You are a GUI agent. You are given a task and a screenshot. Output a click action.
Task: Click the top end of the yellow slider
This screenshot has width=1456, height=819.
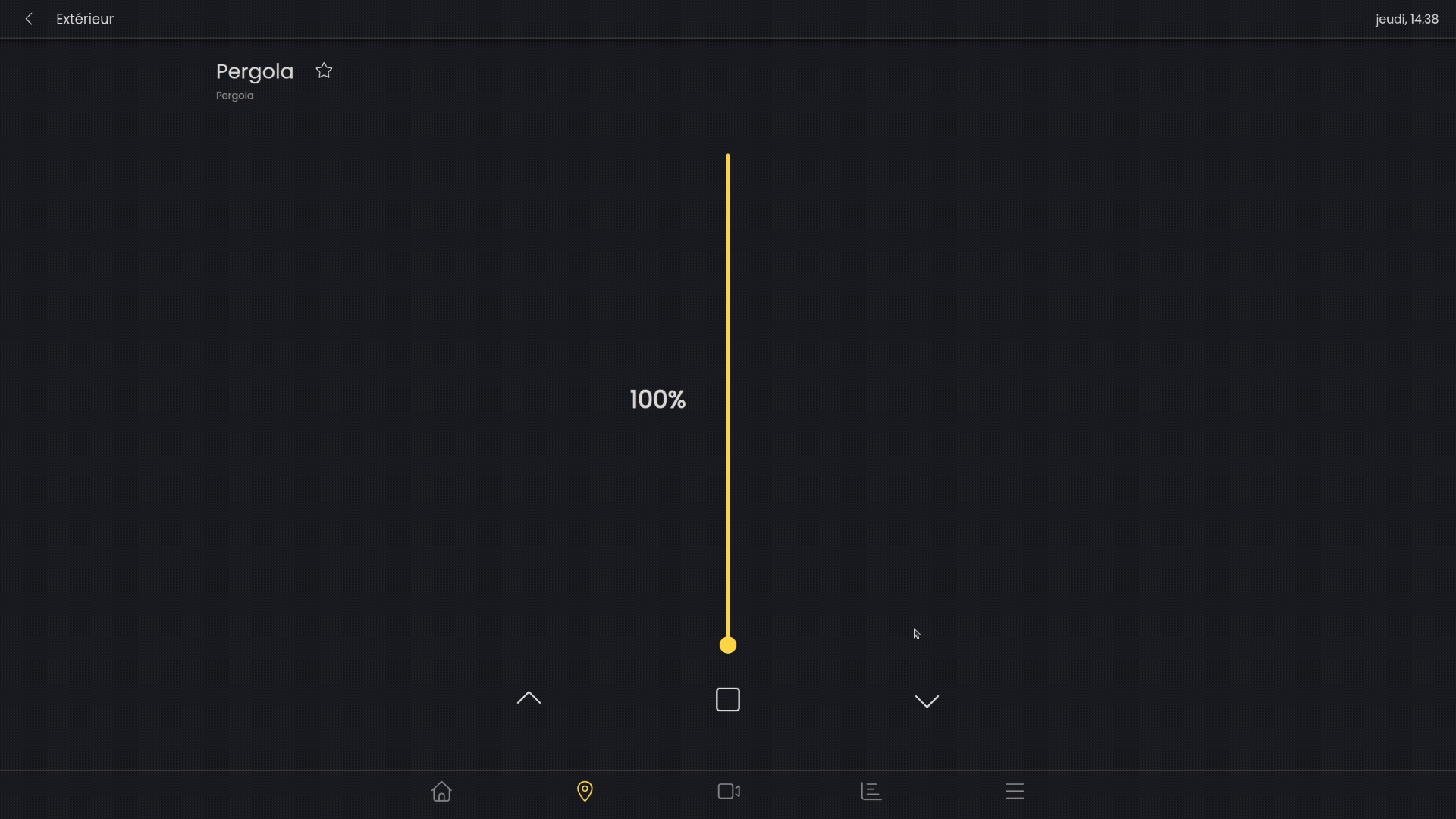click(728, 158)
